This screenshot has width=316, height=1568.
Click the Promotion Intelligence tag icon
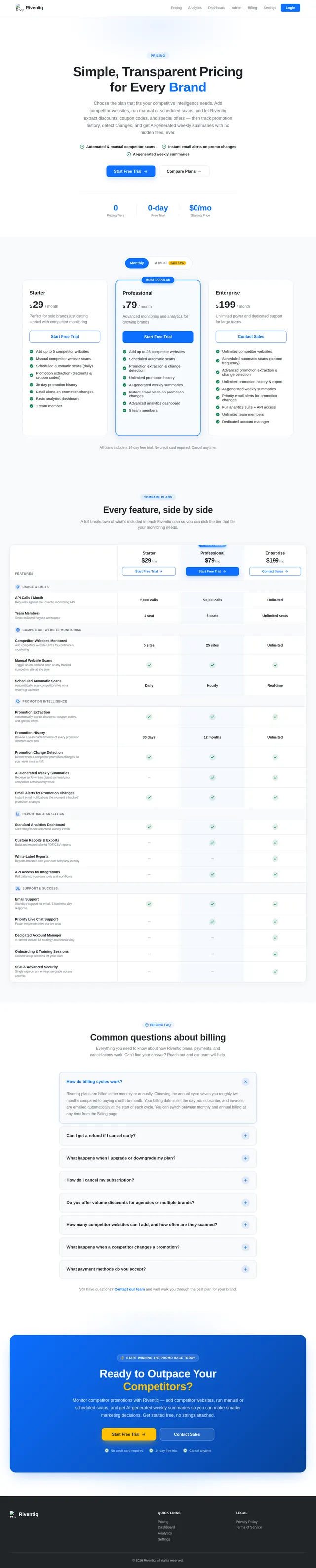[x=18, y=701]
